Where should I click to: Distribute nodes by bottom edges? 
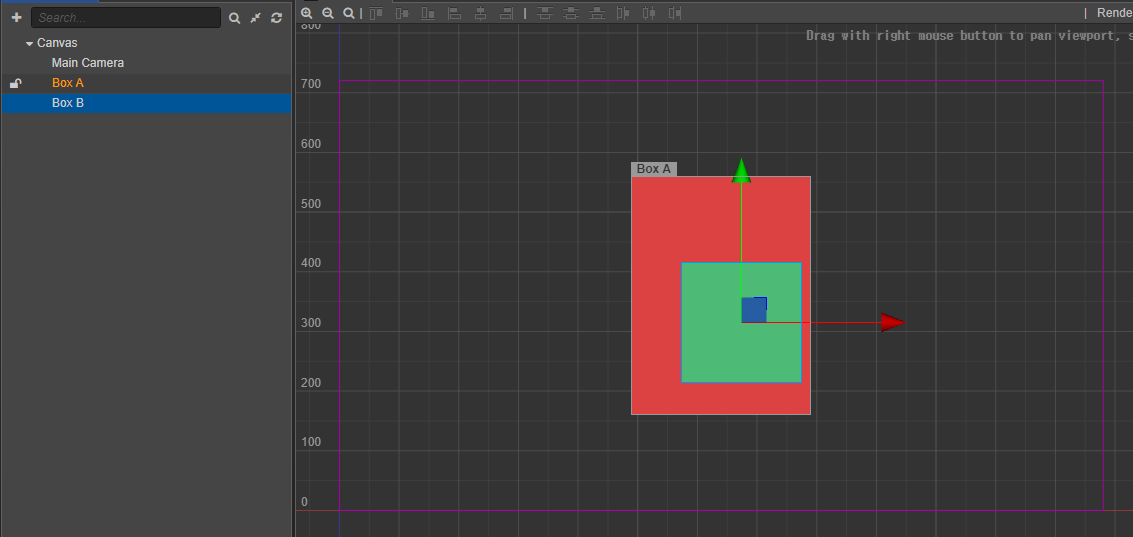597,13
